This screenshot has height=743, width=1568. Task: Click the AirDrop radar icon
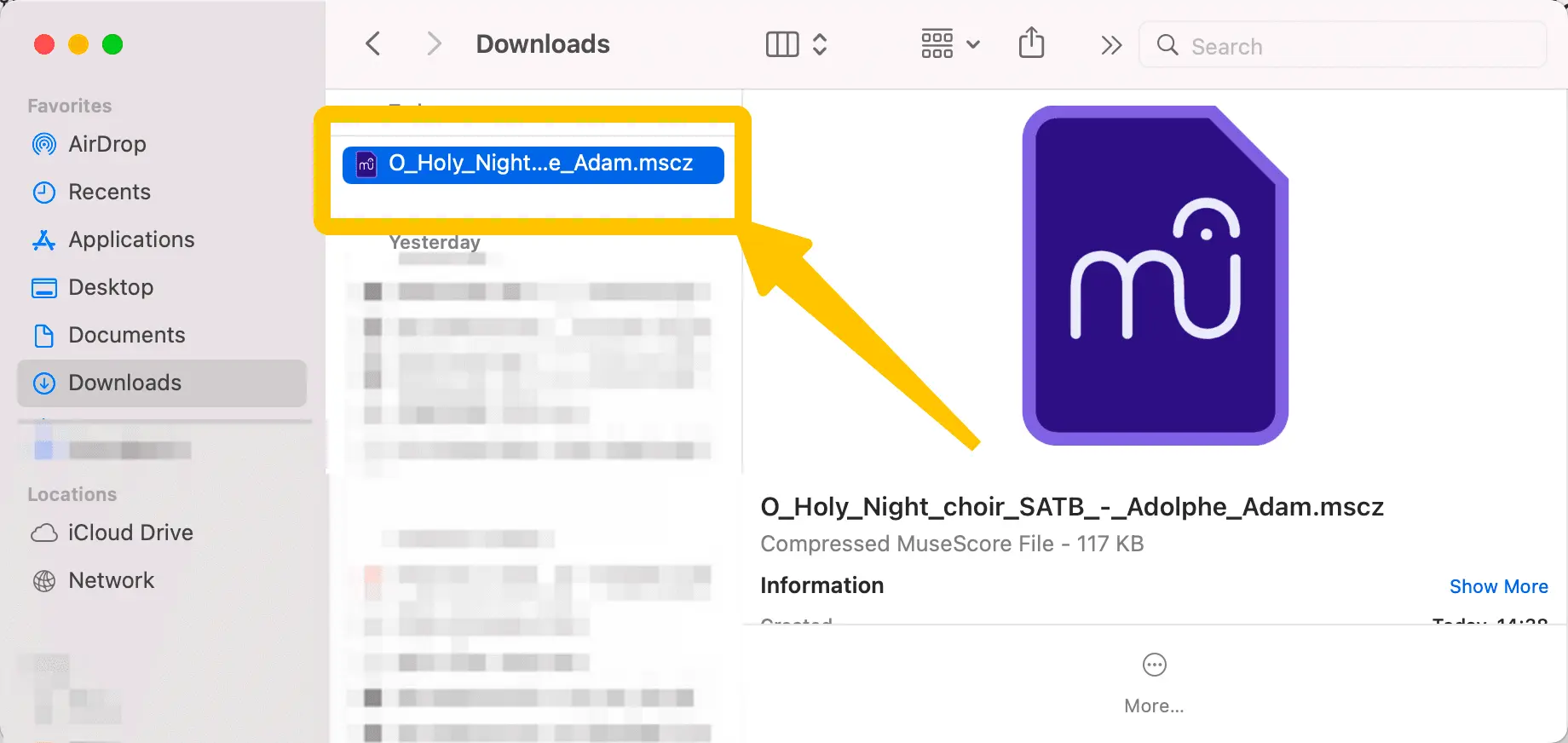(44, 144)
